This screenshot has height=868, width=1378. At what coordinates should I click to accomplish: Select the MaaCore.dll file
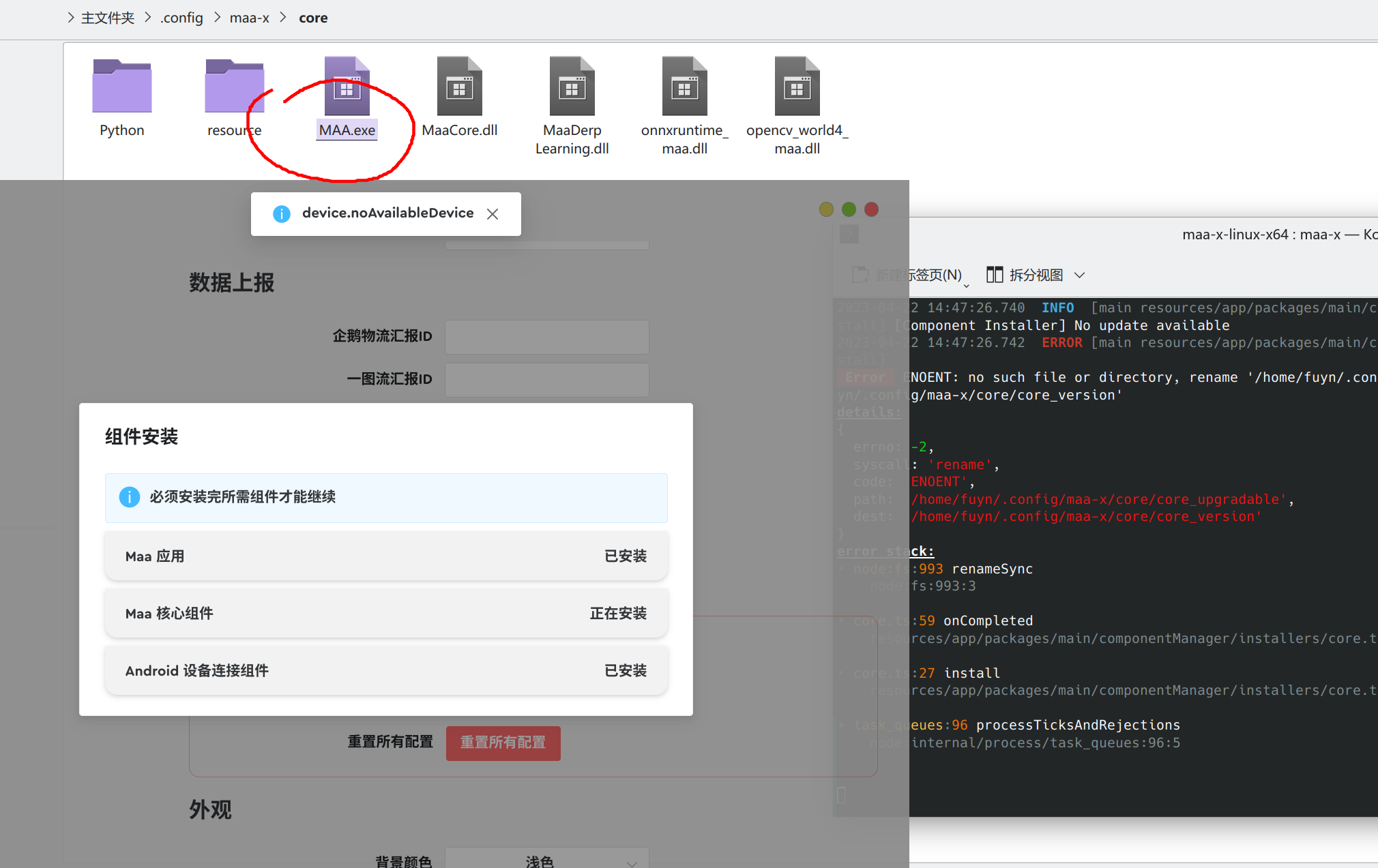(459, 98)
